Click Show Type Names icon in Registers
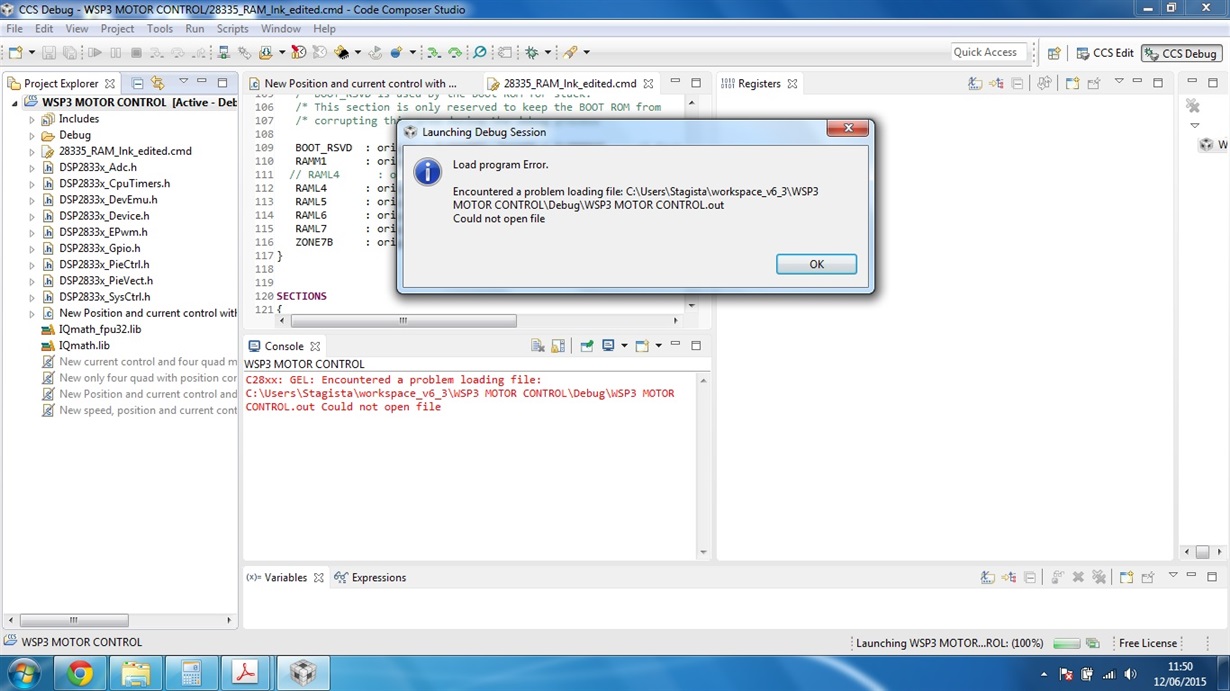Image resolution: width=1230 pixels, height=691 pixels. click(x=975, y=83)
